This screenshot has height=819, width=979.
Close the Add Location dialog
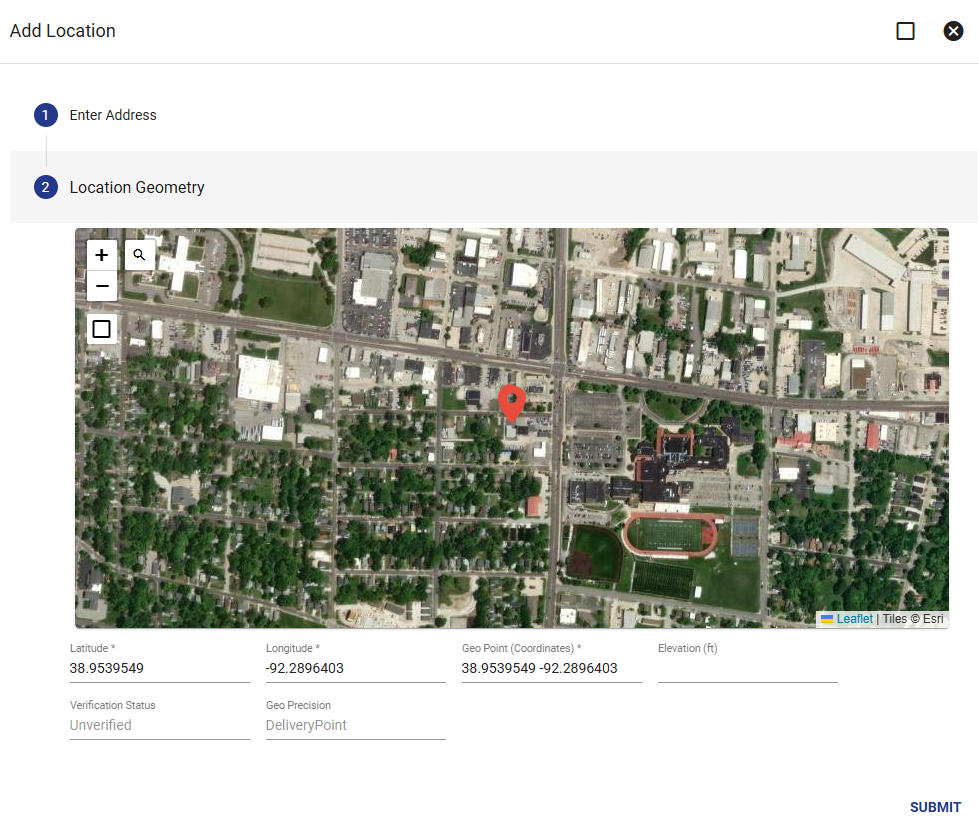(953, 31)
